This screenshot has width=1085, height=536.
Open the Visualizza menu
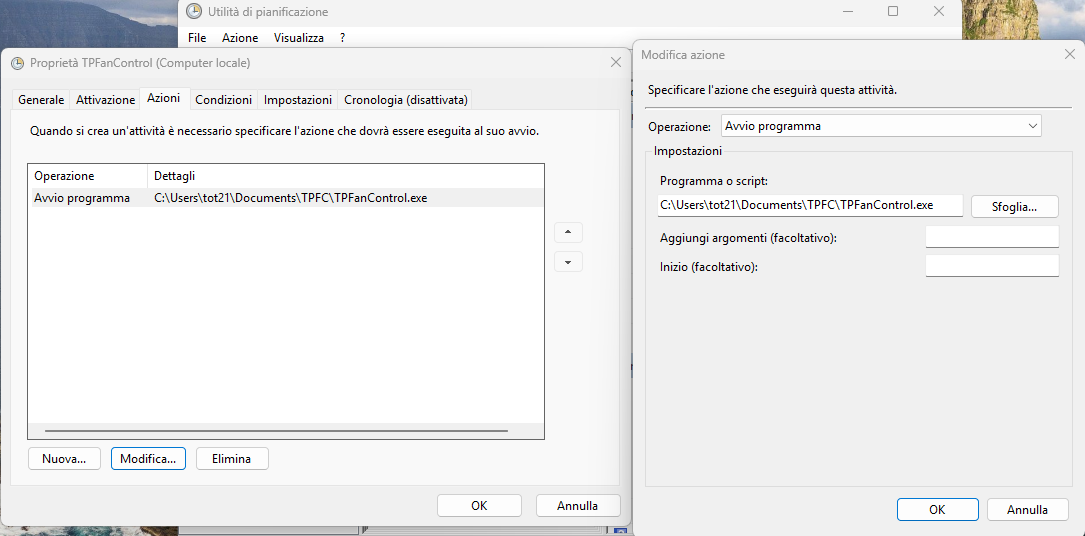click(298, 38)
